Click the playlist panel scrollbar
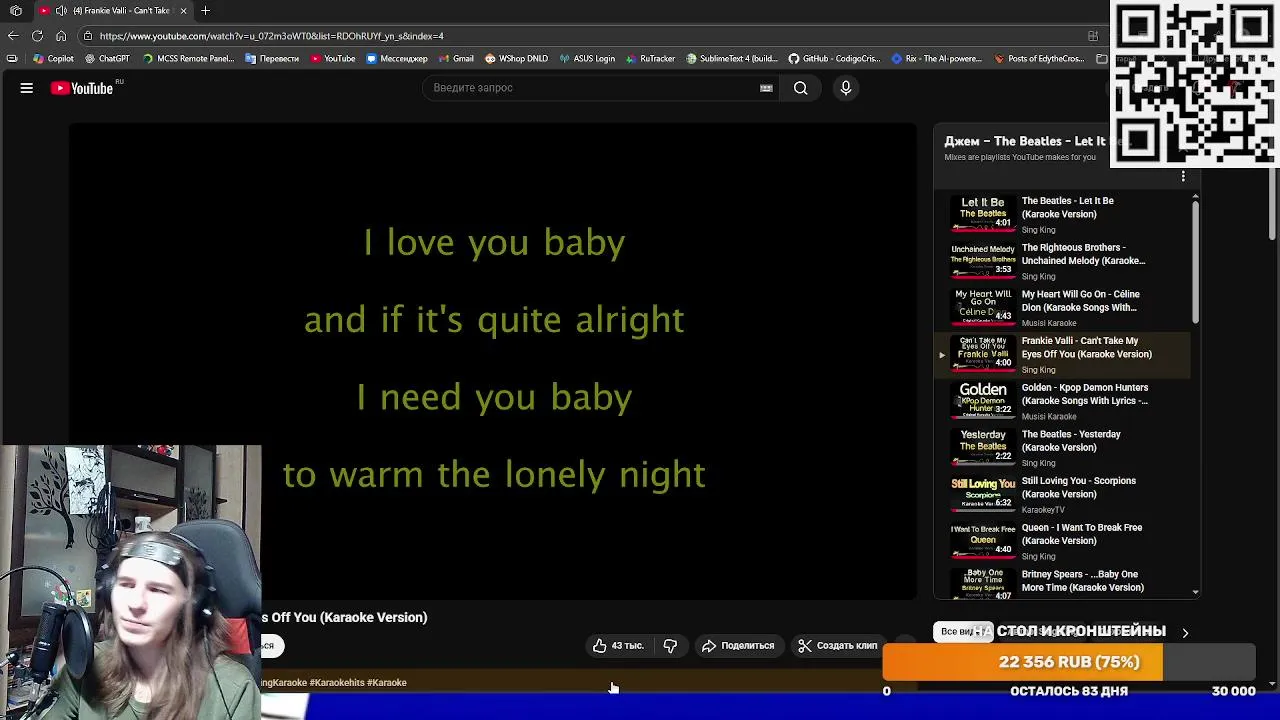The width and height of the screenshot is (1280, 720). point(1195,263)
